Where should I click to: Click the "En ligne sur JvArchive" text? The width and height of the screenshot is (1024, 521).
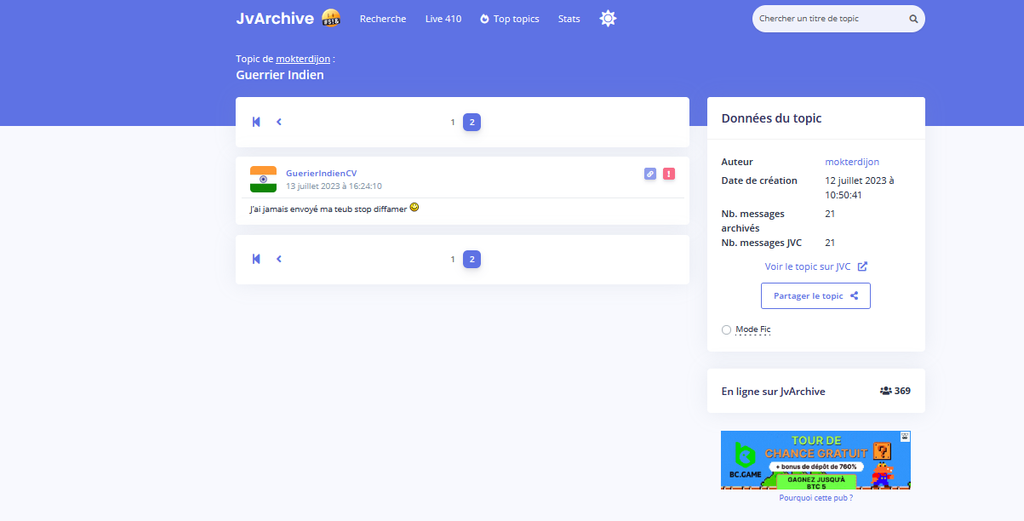tap(773, 392)
